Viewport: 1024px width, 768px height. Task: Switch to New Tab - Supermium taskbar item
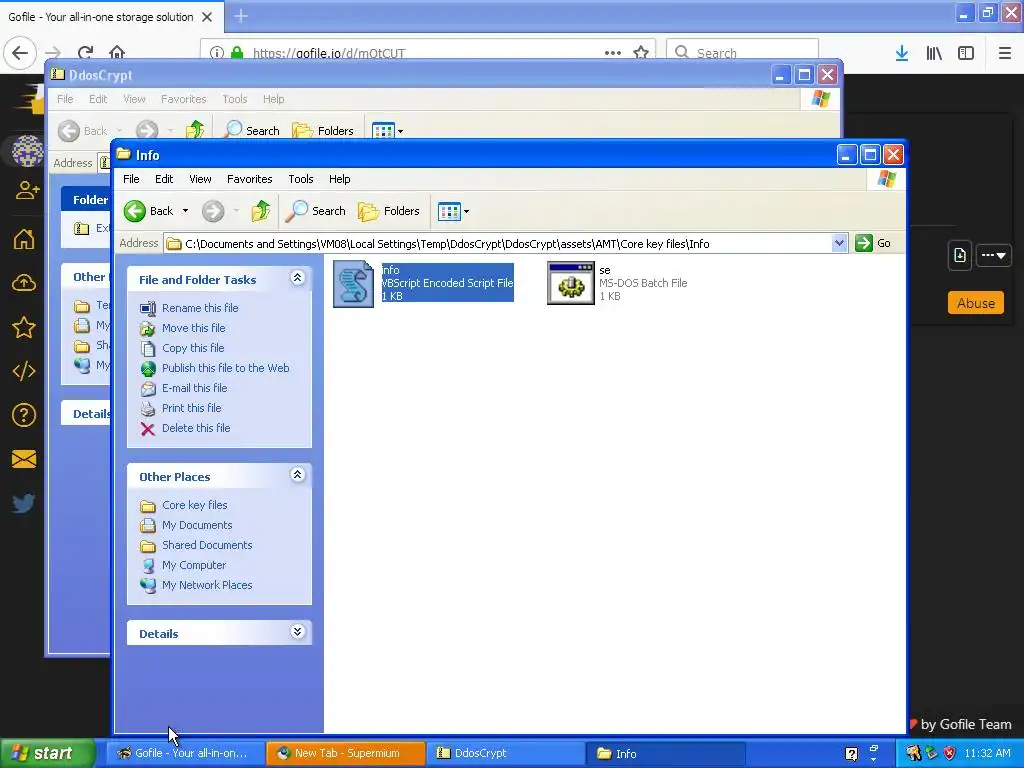point(345,753)
